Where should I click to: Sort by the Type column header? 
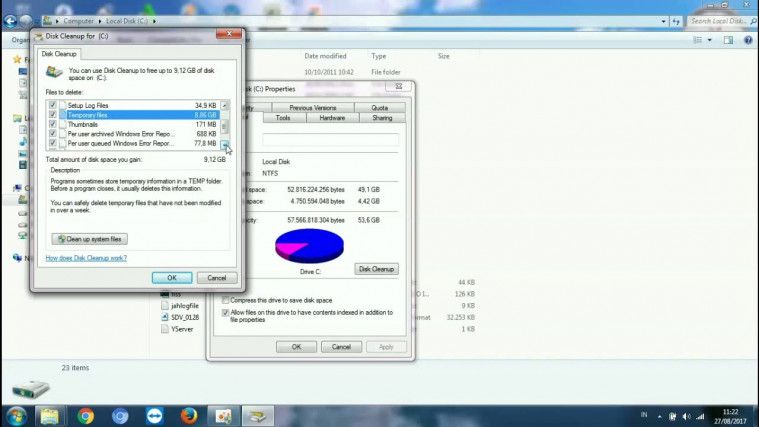(x=379, y=56)
